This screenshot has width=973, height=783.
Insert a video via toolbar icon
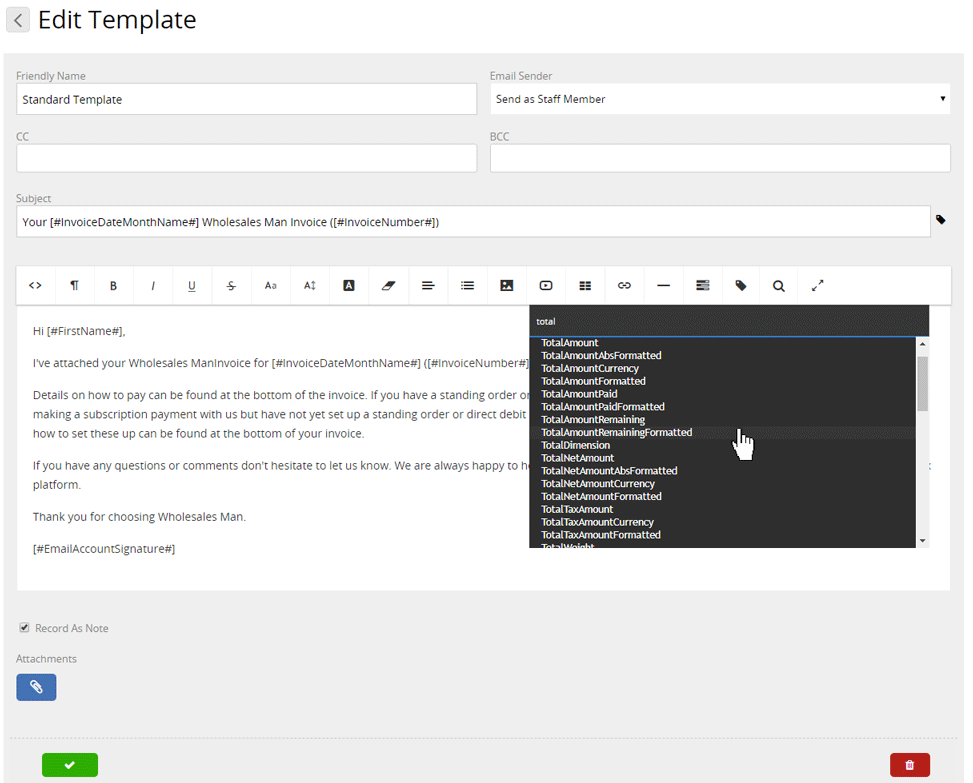[x=545, y=285]
